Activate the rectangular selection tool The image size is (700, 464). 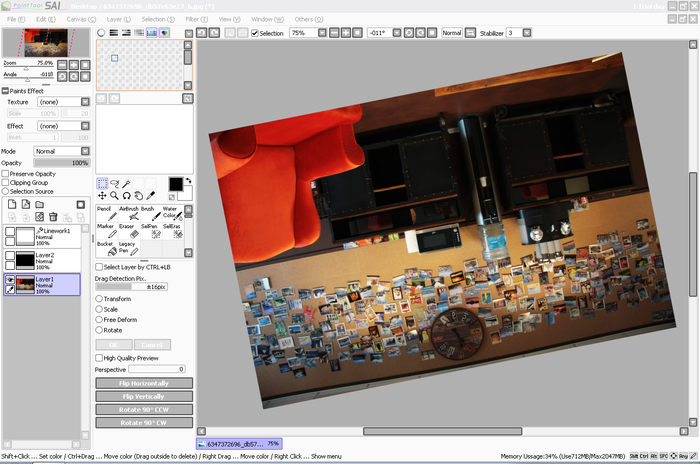[x=102, y=184]
